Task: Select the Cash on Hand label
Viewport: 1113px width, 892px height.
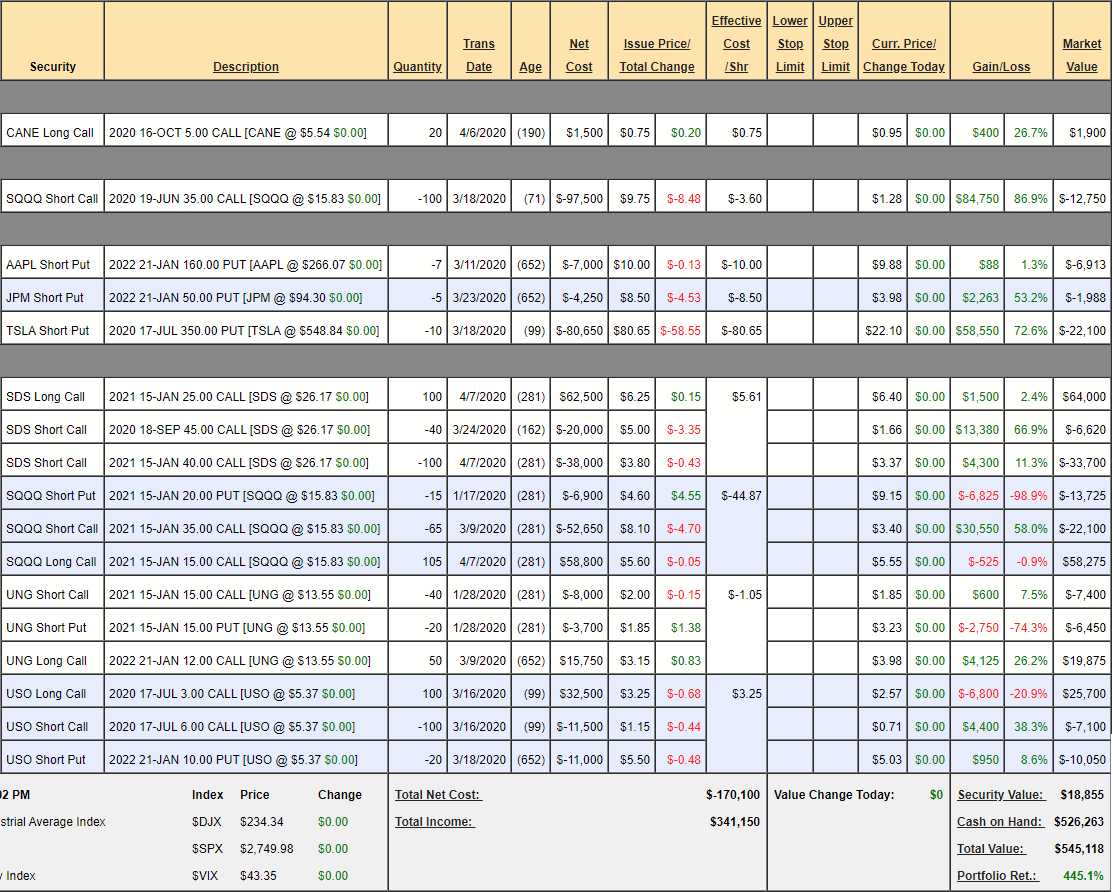Action: point(1001,822)
